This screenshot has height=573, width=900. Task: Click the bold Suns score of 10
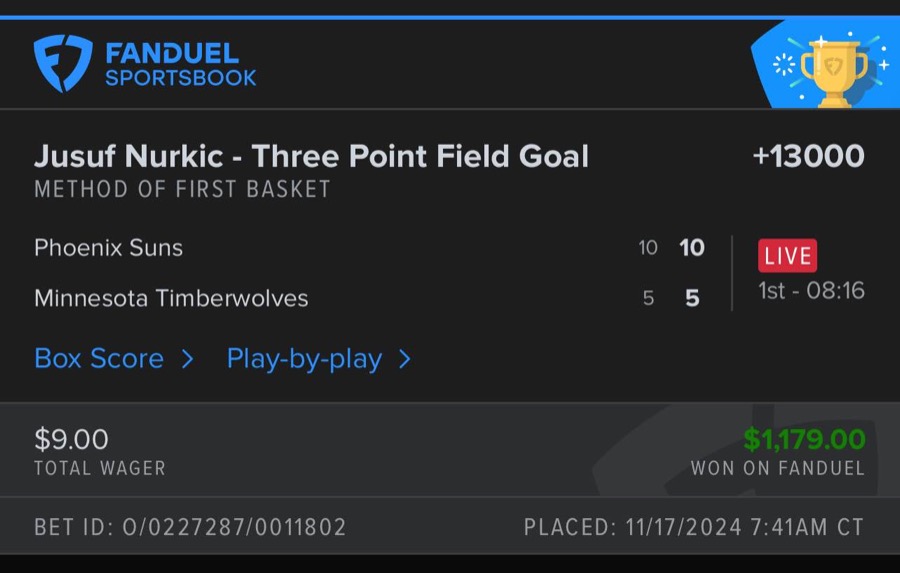692,248
